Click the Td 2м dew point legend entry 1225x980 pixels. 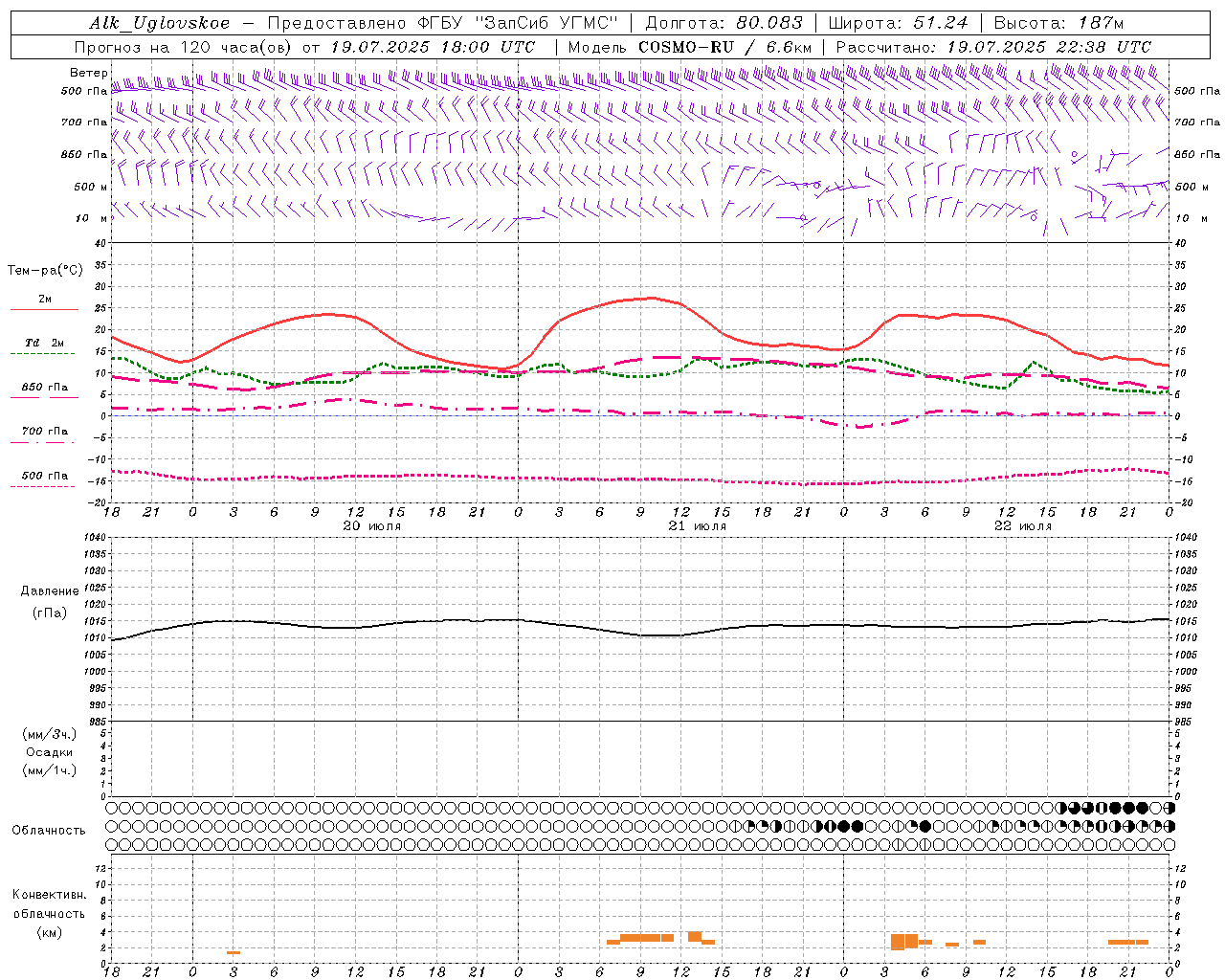click(44, 343)
